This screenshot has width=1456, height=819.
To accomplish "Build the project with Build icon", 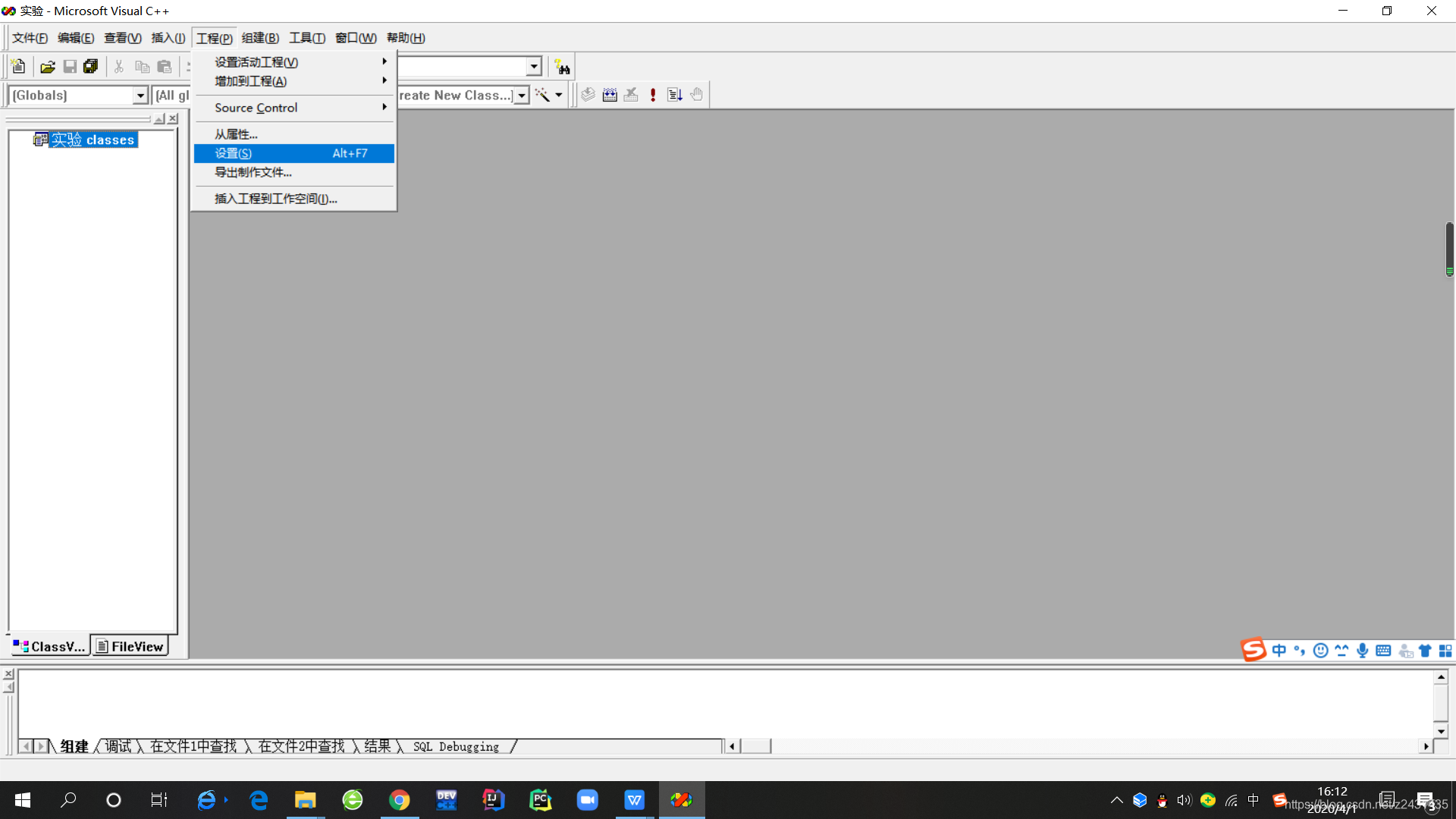I will [610, 95].
